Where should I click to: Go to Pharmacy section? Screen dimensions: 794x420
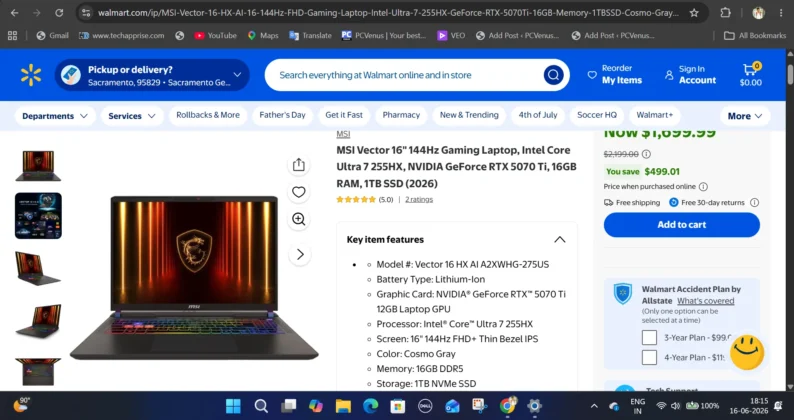click(x=401, y=115)
